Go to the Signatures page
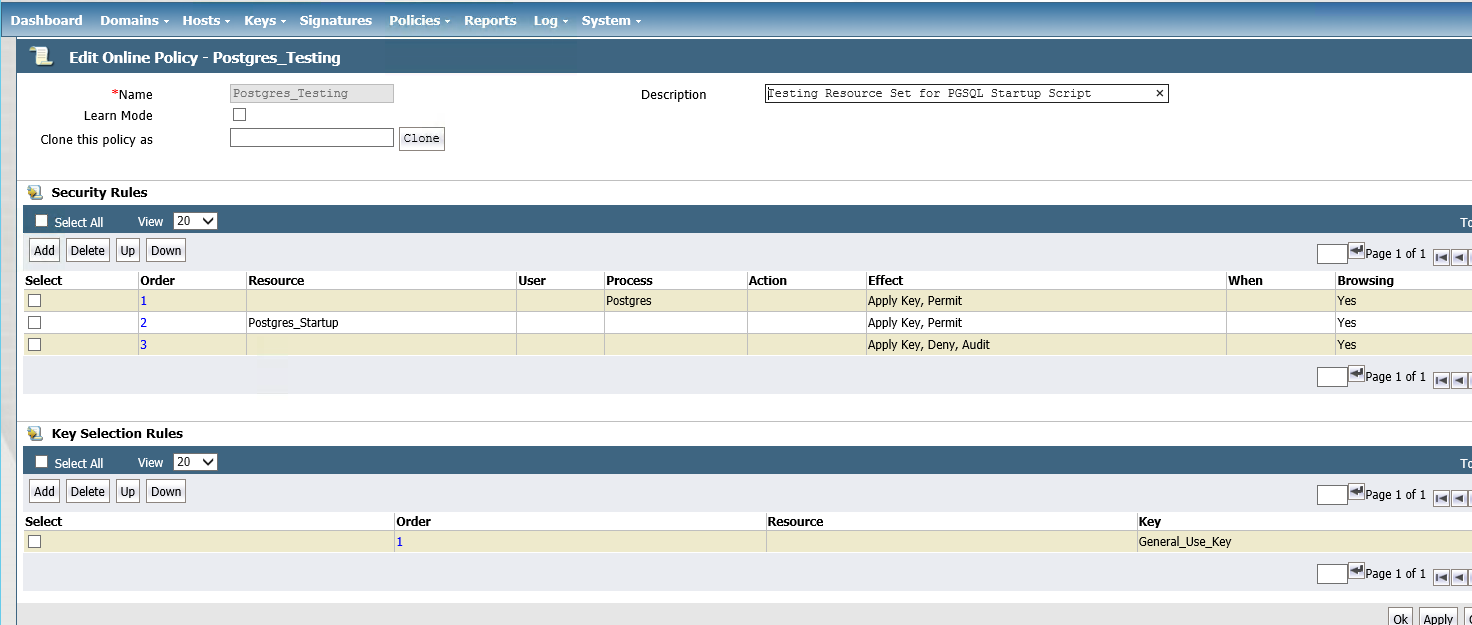Screen dimensions: 1472x625 coord(335,20)
